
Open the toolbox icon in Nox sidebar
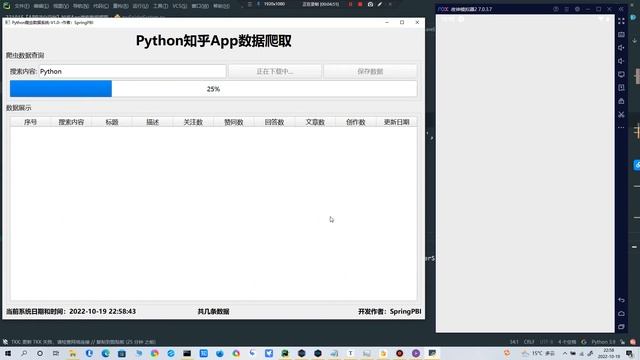pyautogui.click(x=621, y=101)
